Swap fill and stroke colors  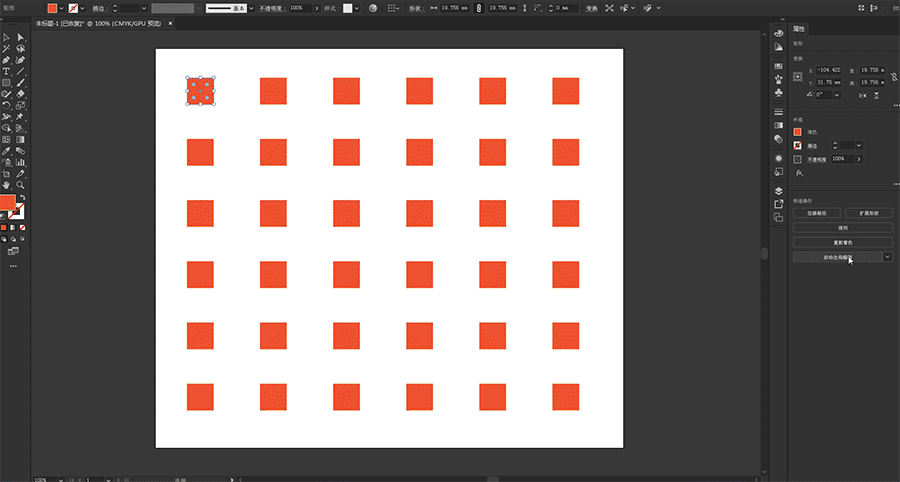tap(21, 198)
